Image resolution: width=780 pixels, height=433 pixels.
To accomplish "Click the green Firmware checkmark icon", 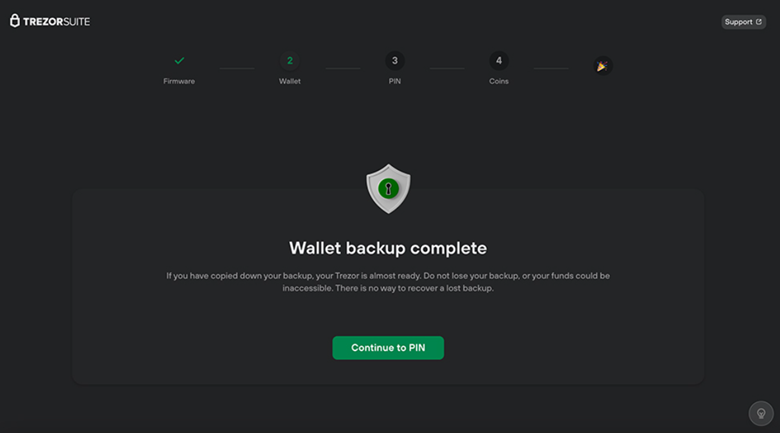I will point(179,61).
